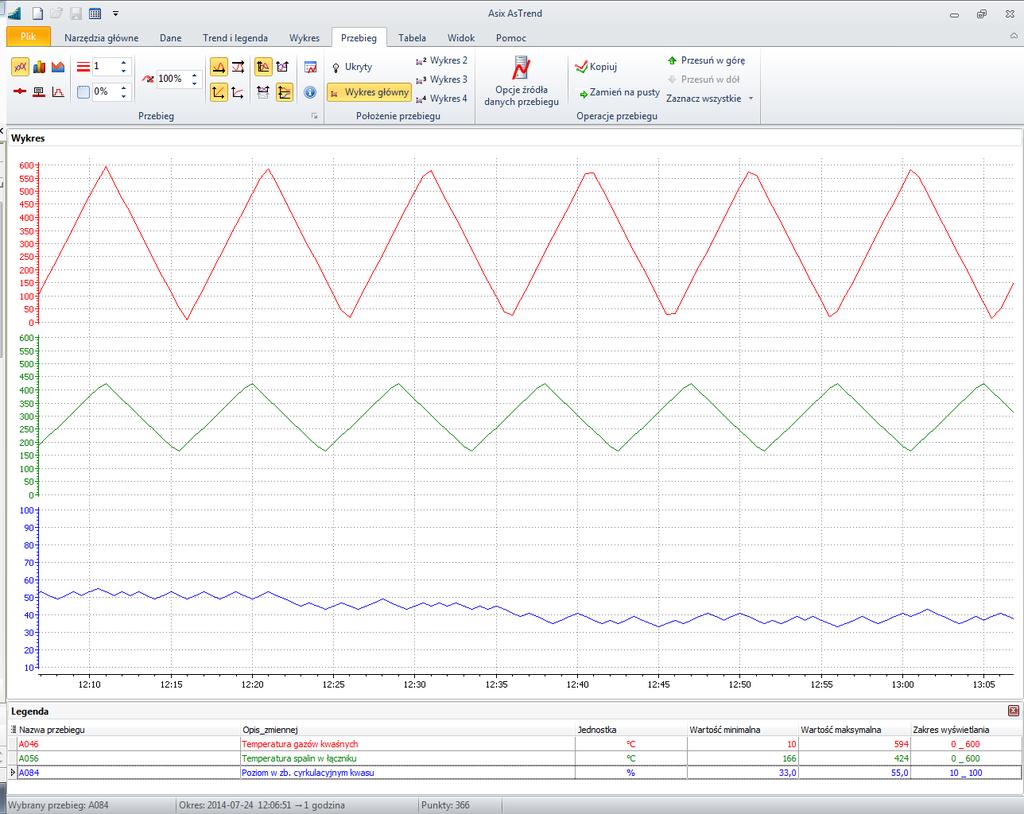1024x814 pixels.
Task: Open the Pomoc tab
Action: (x=511, y=38)
